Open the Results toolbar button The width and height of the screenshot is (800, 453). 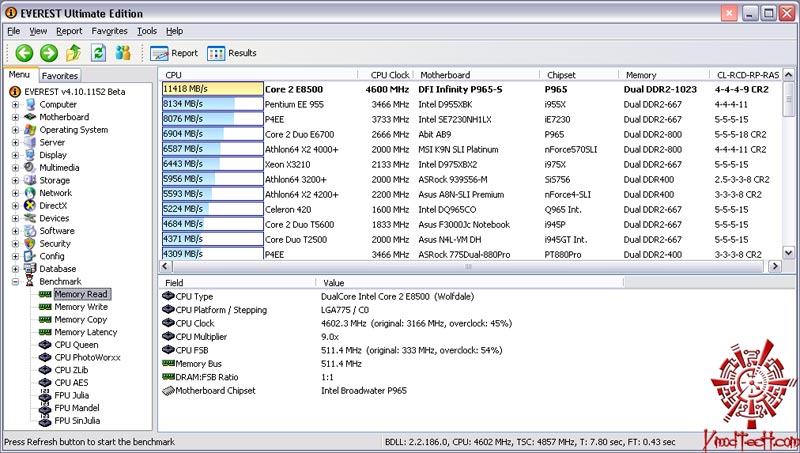[x=231, y=53]
